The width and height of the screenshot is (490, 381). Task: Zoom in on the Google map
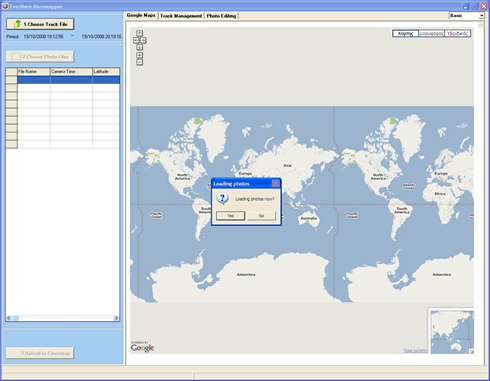coord(140,55)
